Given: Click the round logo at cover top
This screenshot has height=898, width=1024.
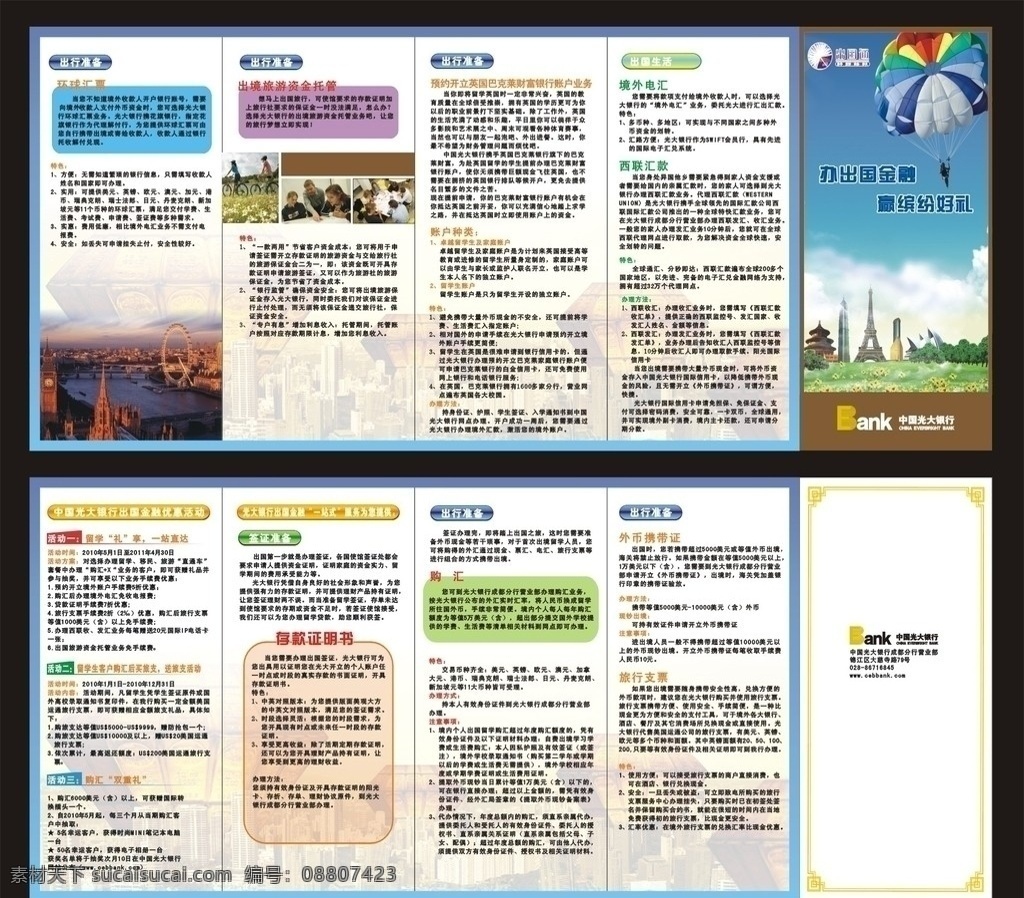Looking at the screenshot, I should click(820, 56).
